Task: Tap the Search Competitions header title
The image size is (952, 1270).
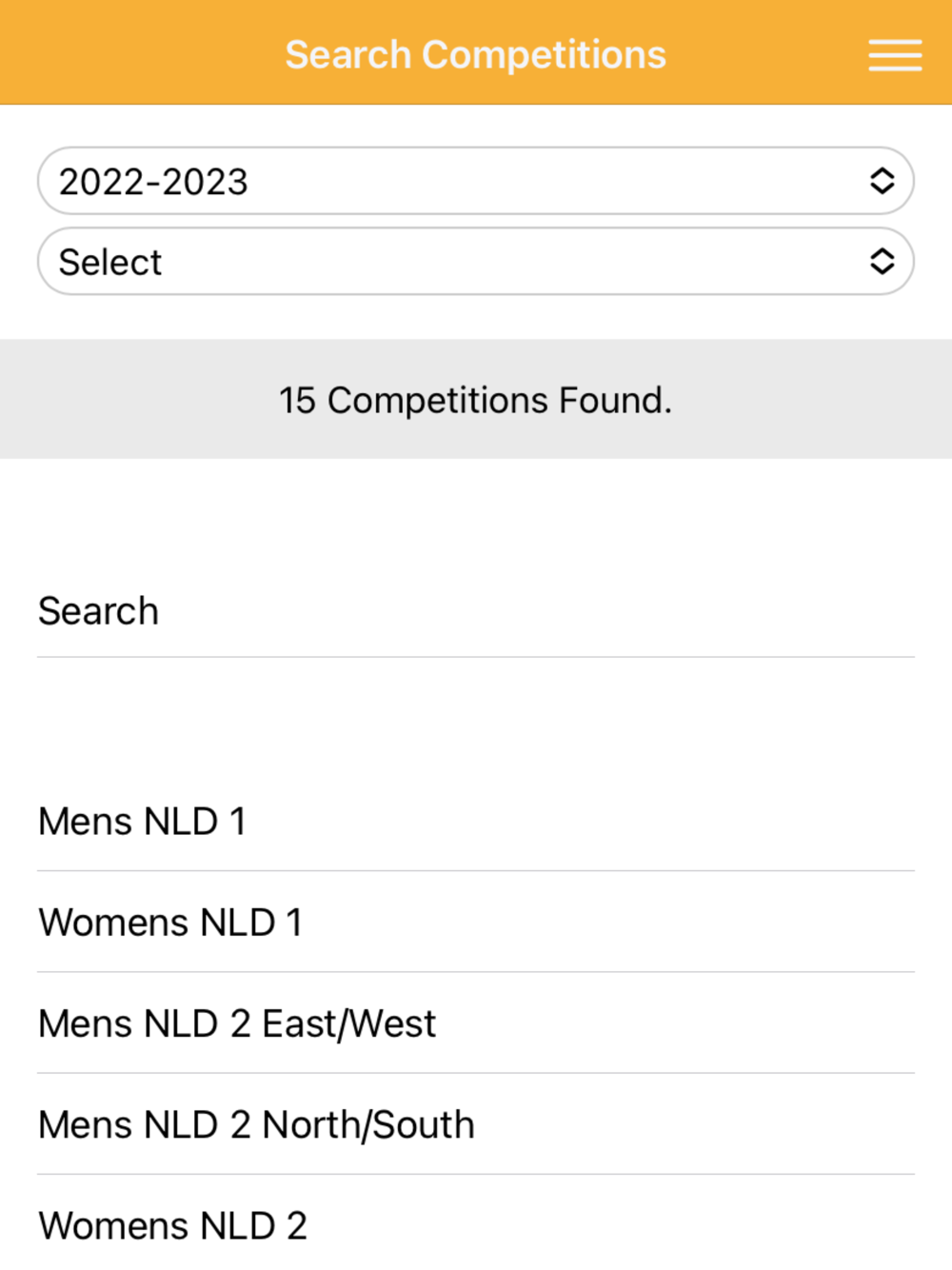Action: click(x=476, y=55)
